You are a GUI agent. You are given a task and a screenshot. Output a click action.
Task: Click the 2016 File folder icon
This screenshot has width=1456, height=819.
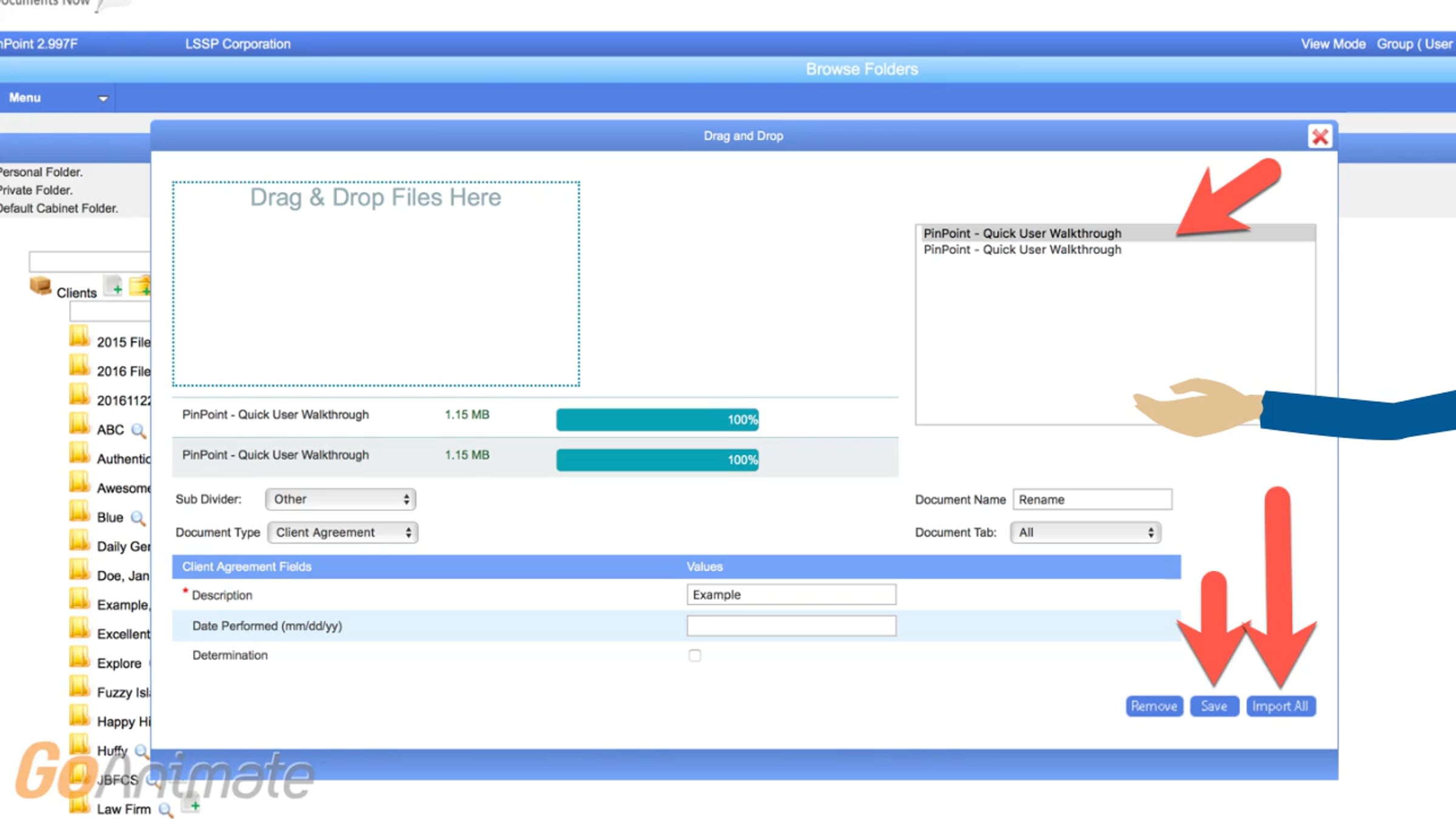(79, 366)
